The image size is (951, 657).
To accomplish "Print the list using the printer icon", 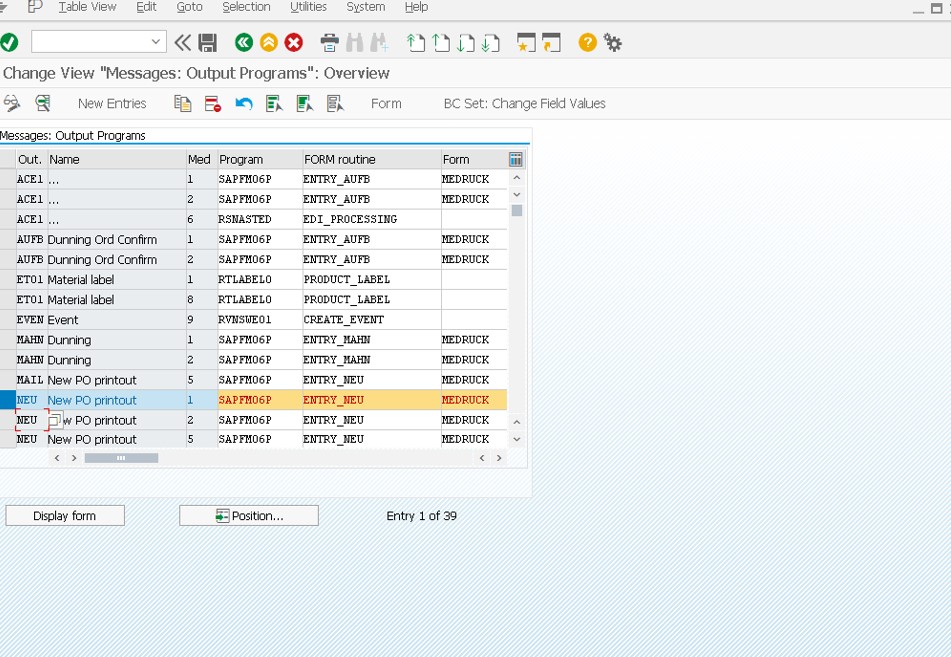I will tap(329, 42).
